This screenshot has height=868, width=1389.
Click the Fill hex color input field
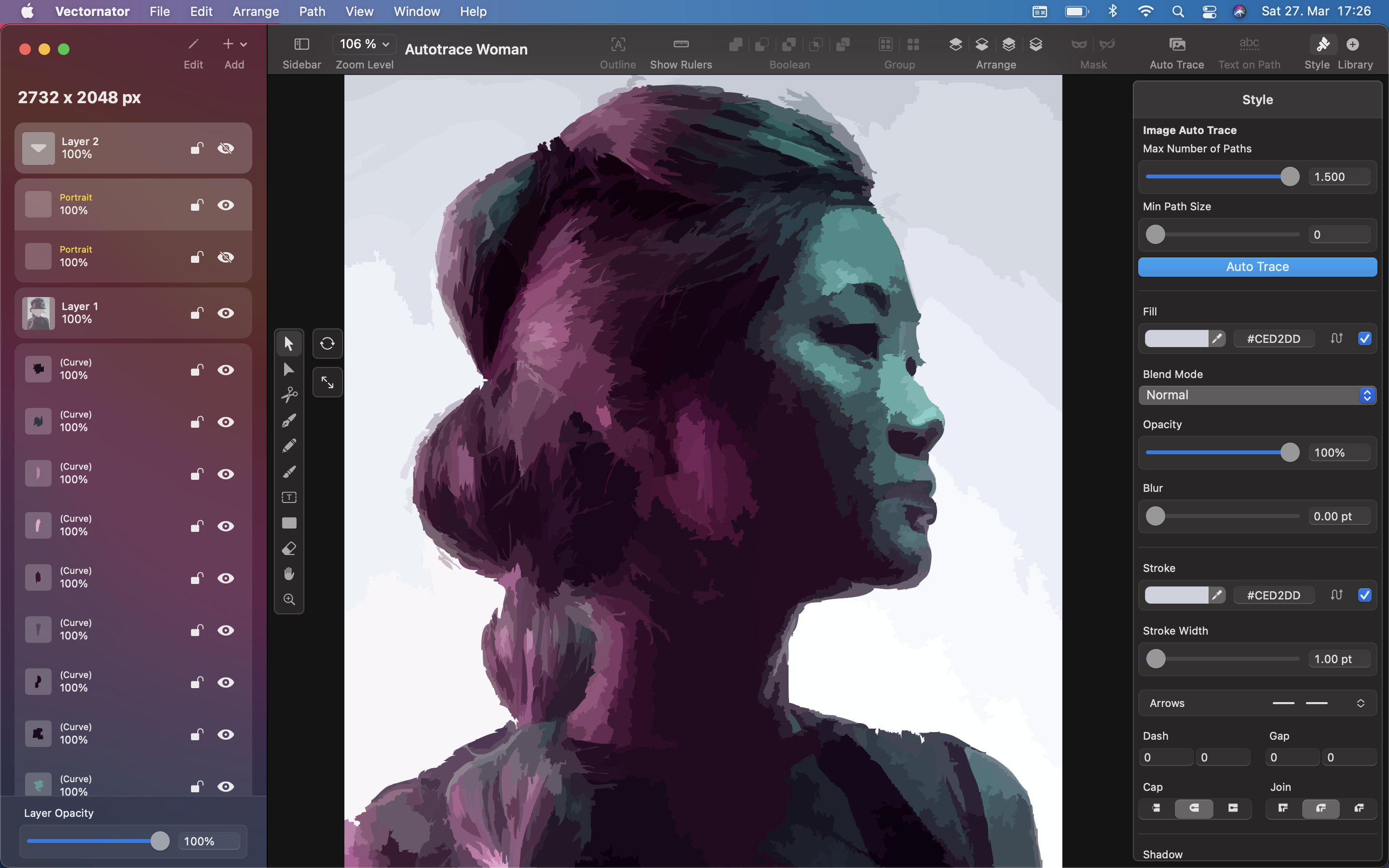point(1273,338)
